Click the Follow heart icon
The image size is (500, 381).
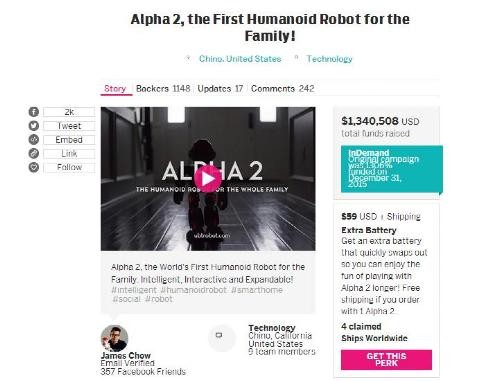(x=34, y=167)
